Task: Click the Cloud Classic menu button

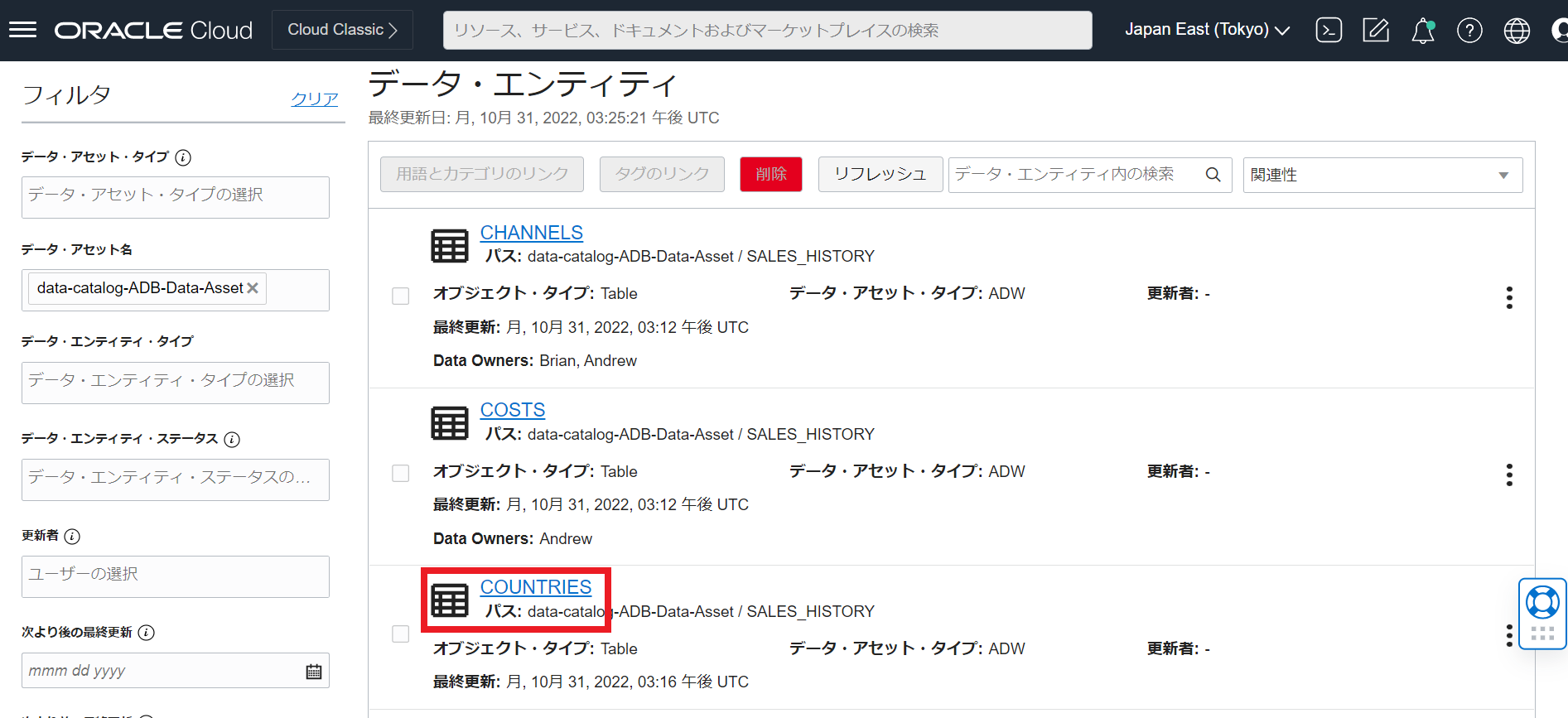Action: (342, 30)
